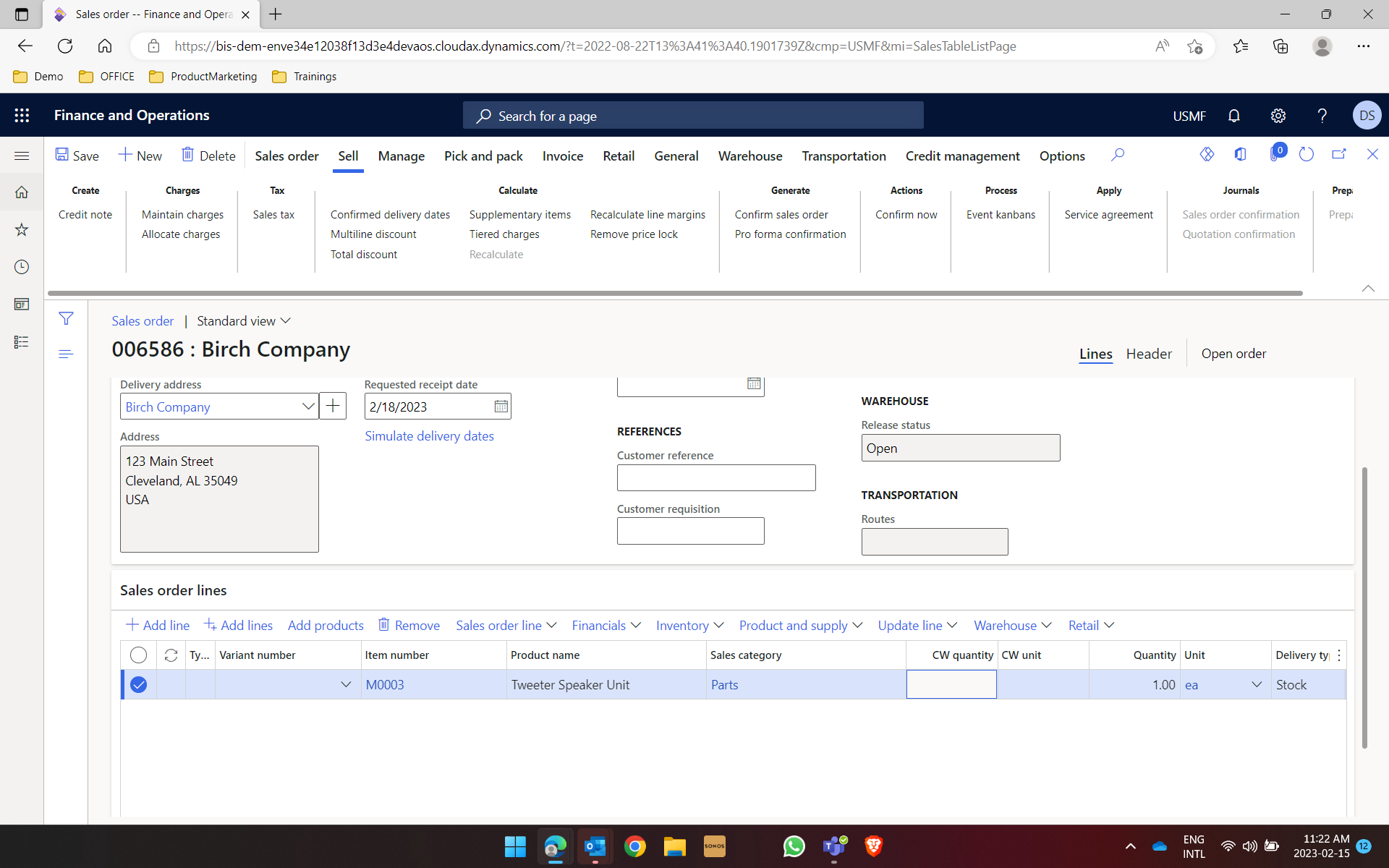Viewport: 1389px width, 868px height.
Task: Open Workspaces icon in sidebar
Action: click(x=22, y=305)
